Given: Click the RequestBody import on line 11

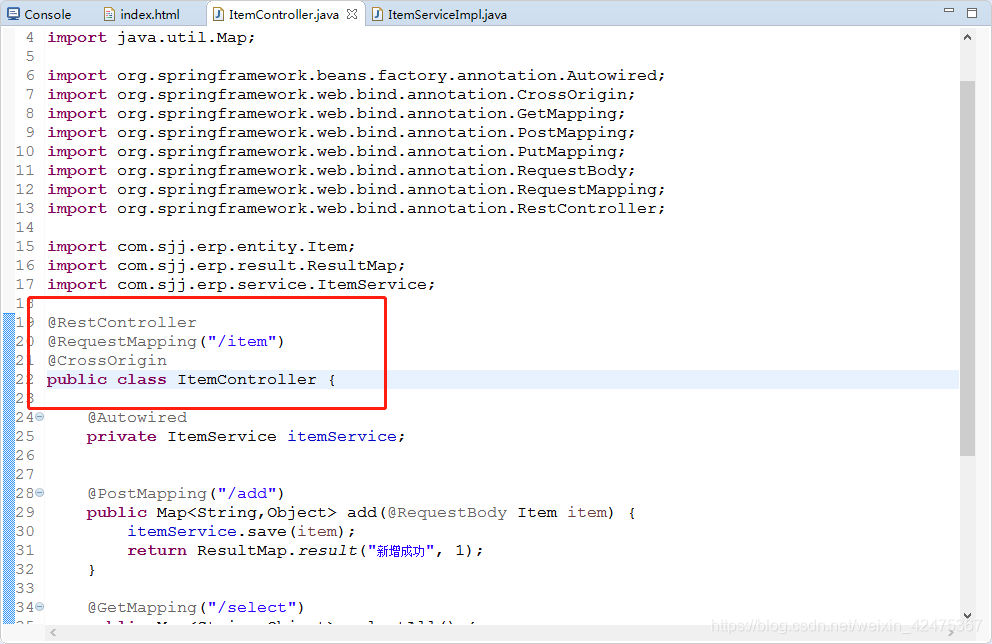Looking at the screenshot, I should tap(341, 170).
